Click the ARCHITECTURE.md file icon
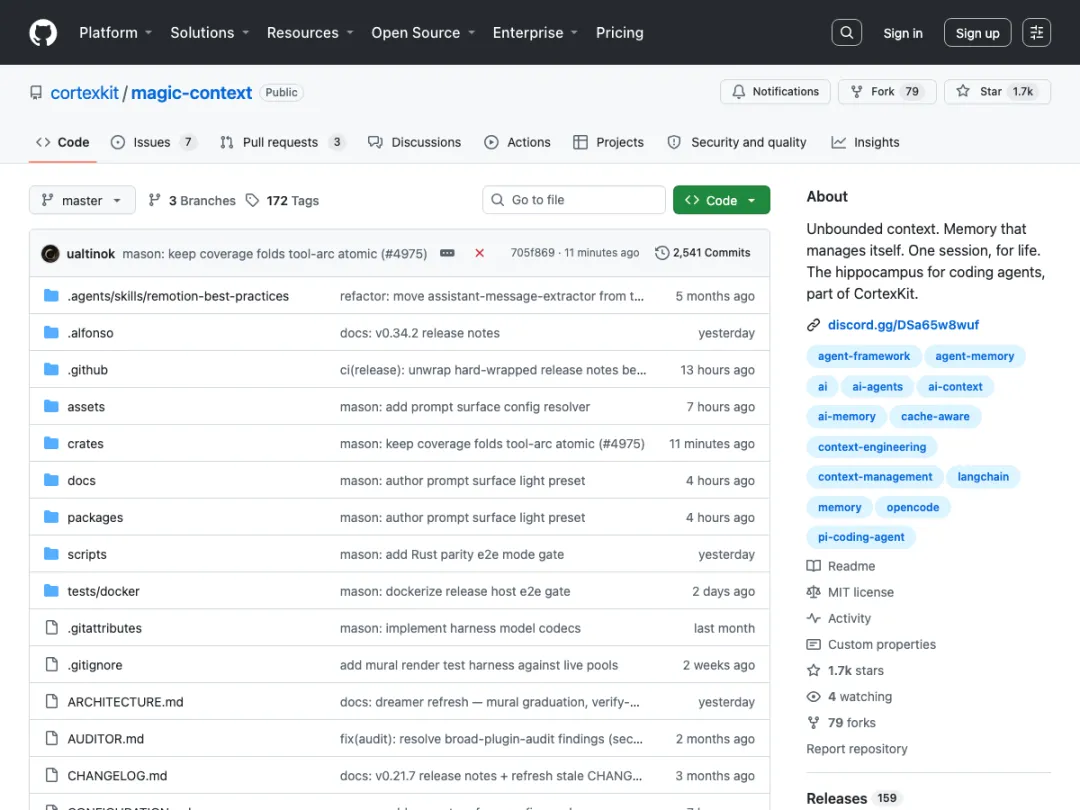This screenshot has width=1080, height=810. coord(51,701)
